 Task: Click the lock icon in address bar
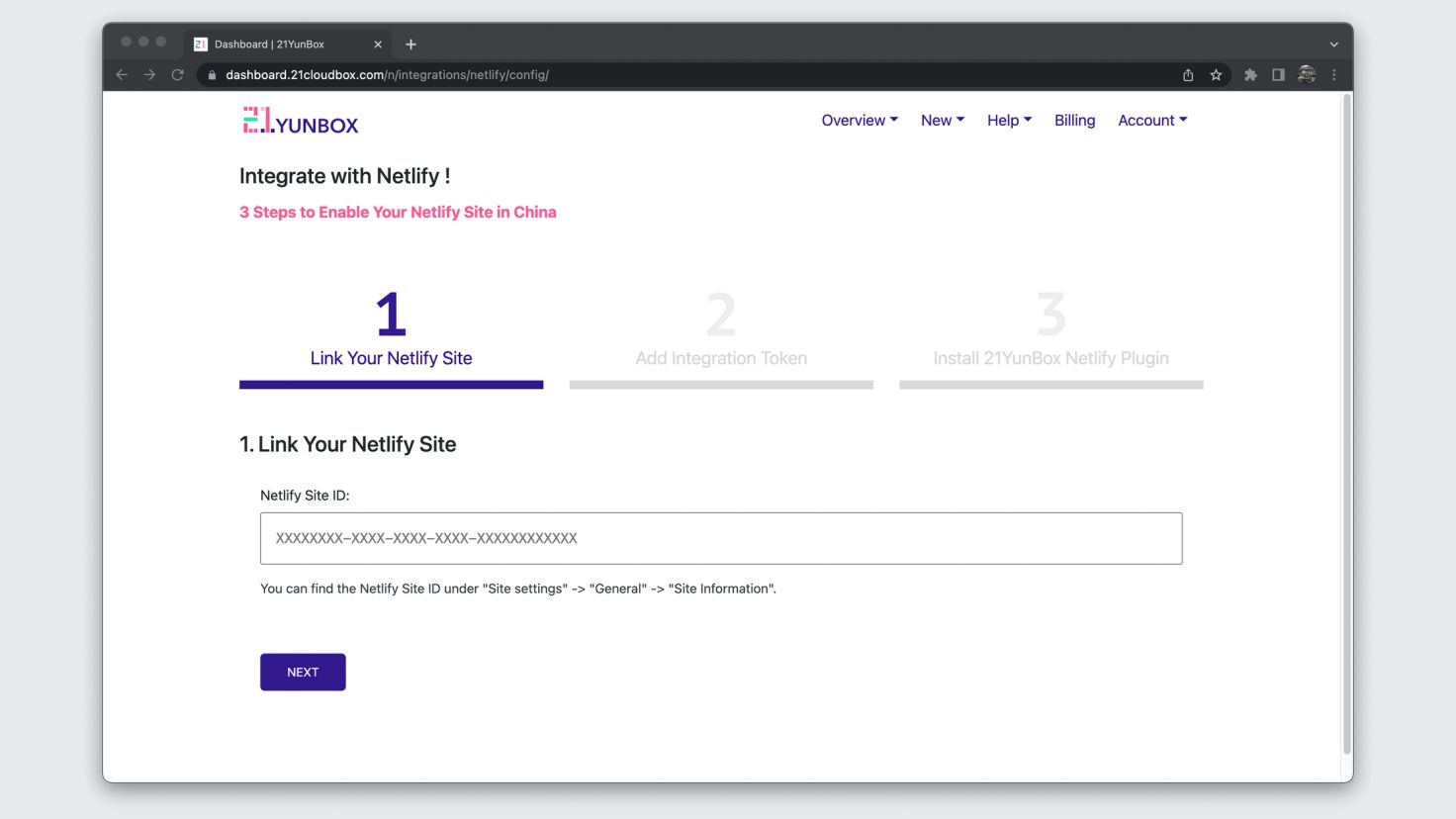(x=212, y=75)
